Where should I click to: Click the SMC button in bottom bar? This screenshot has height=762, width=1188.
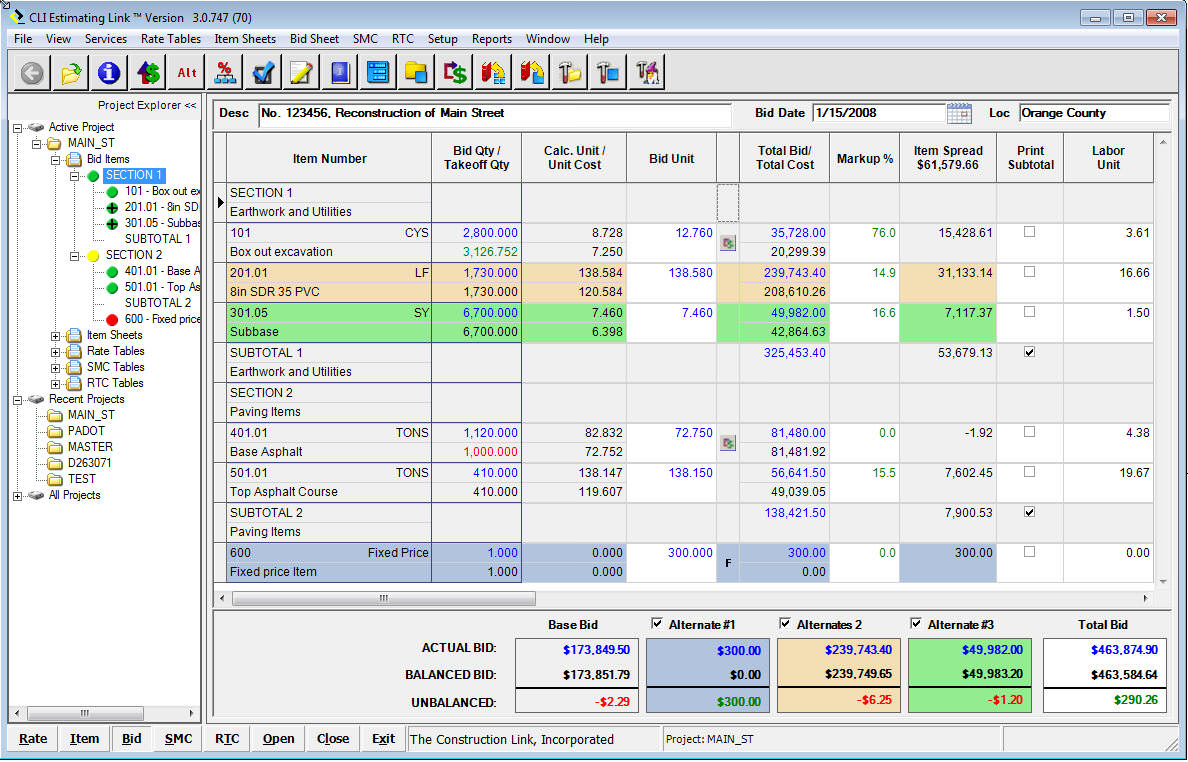(x=178, y=739)
